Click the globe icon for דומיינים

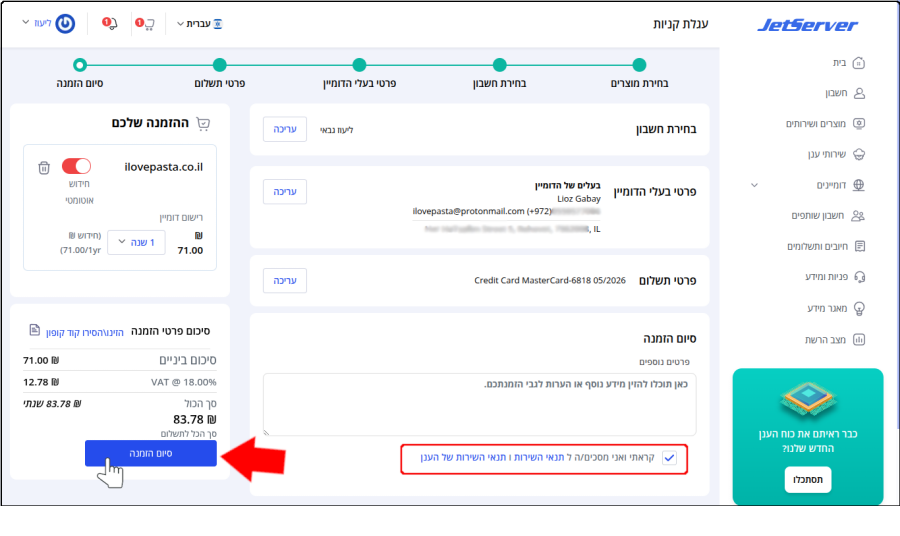coord(859,185)
